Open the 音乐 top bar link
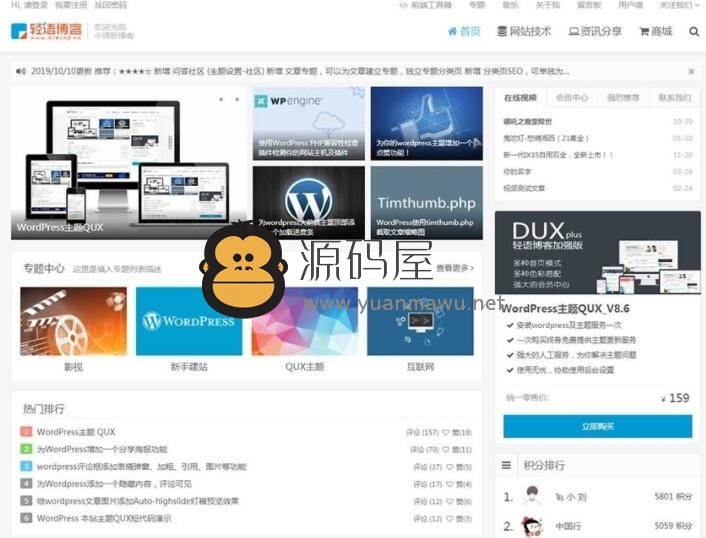This screenshot has width=706, height=538. pos(511,5)
